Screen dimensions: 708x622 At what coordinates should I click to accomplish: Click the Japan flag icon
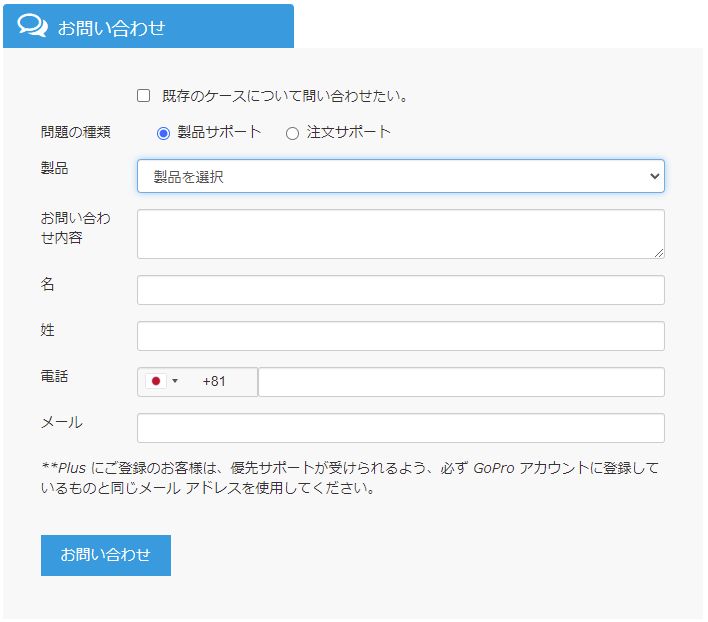point(156,381)
